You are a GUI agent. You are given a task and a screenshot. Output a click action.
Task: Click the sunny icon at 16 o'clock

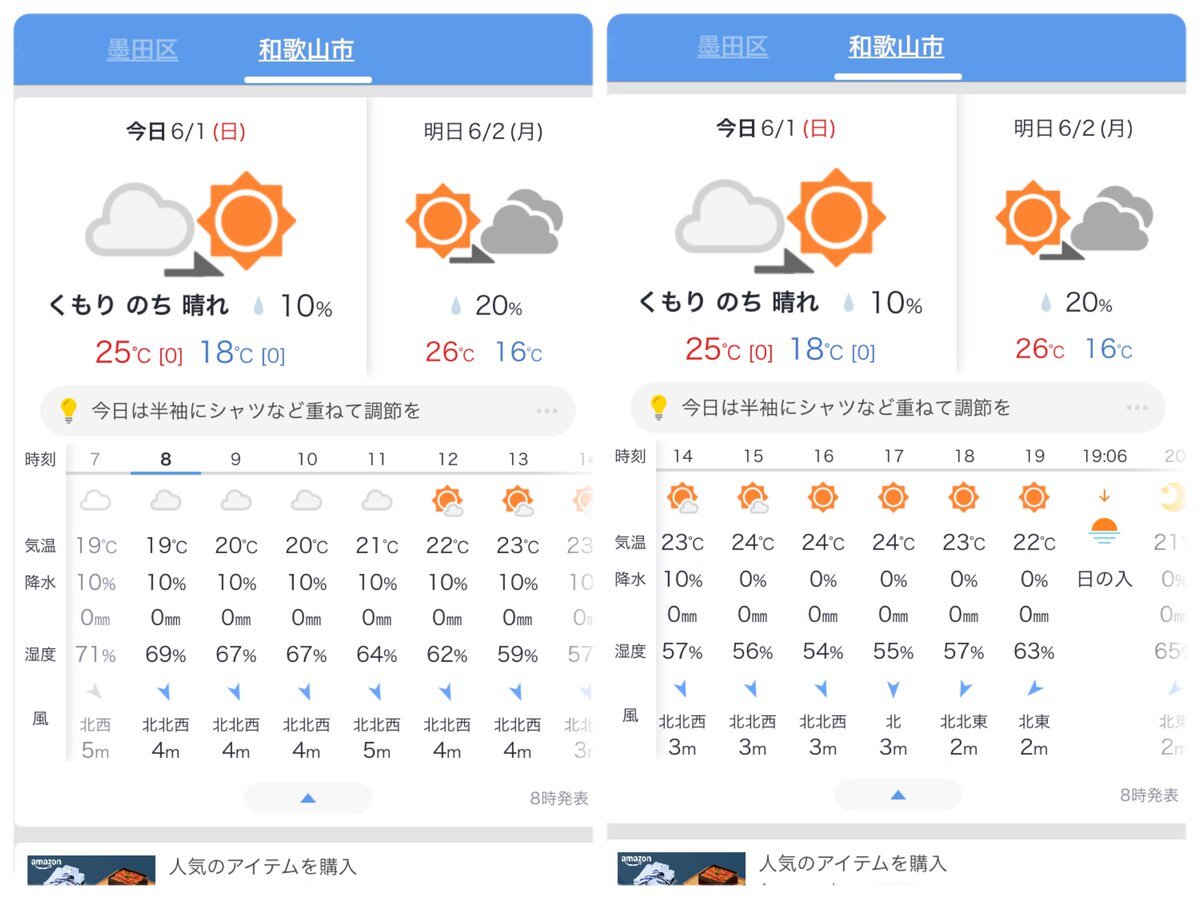point(823,496)
